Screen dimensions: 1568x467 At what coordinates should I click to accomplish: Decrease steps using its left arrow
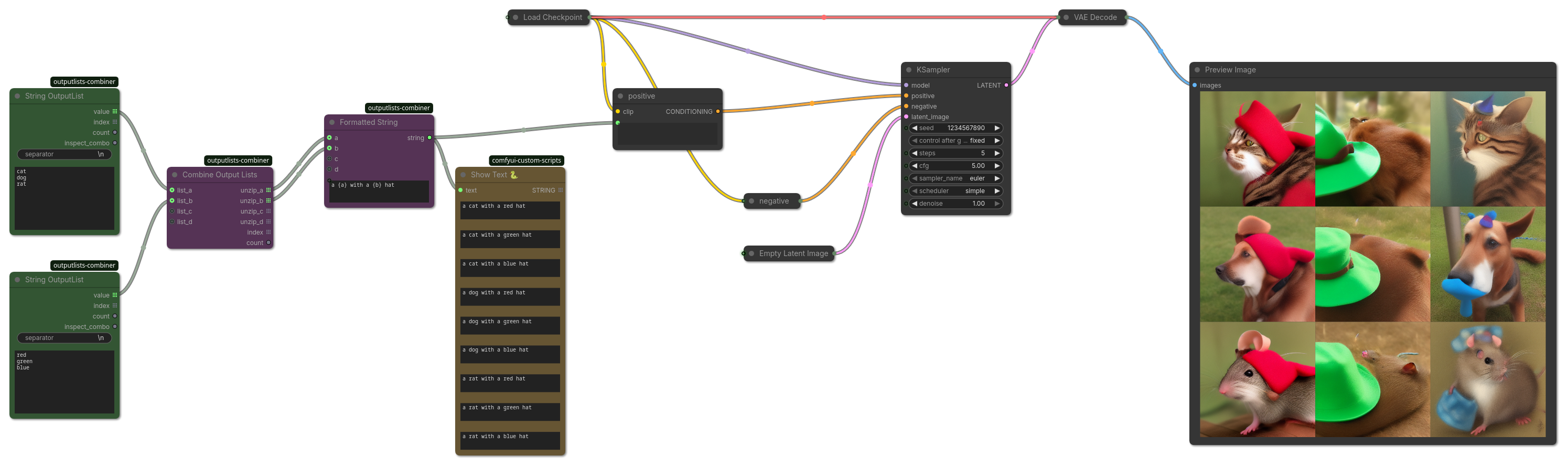[x=914, y=153]
